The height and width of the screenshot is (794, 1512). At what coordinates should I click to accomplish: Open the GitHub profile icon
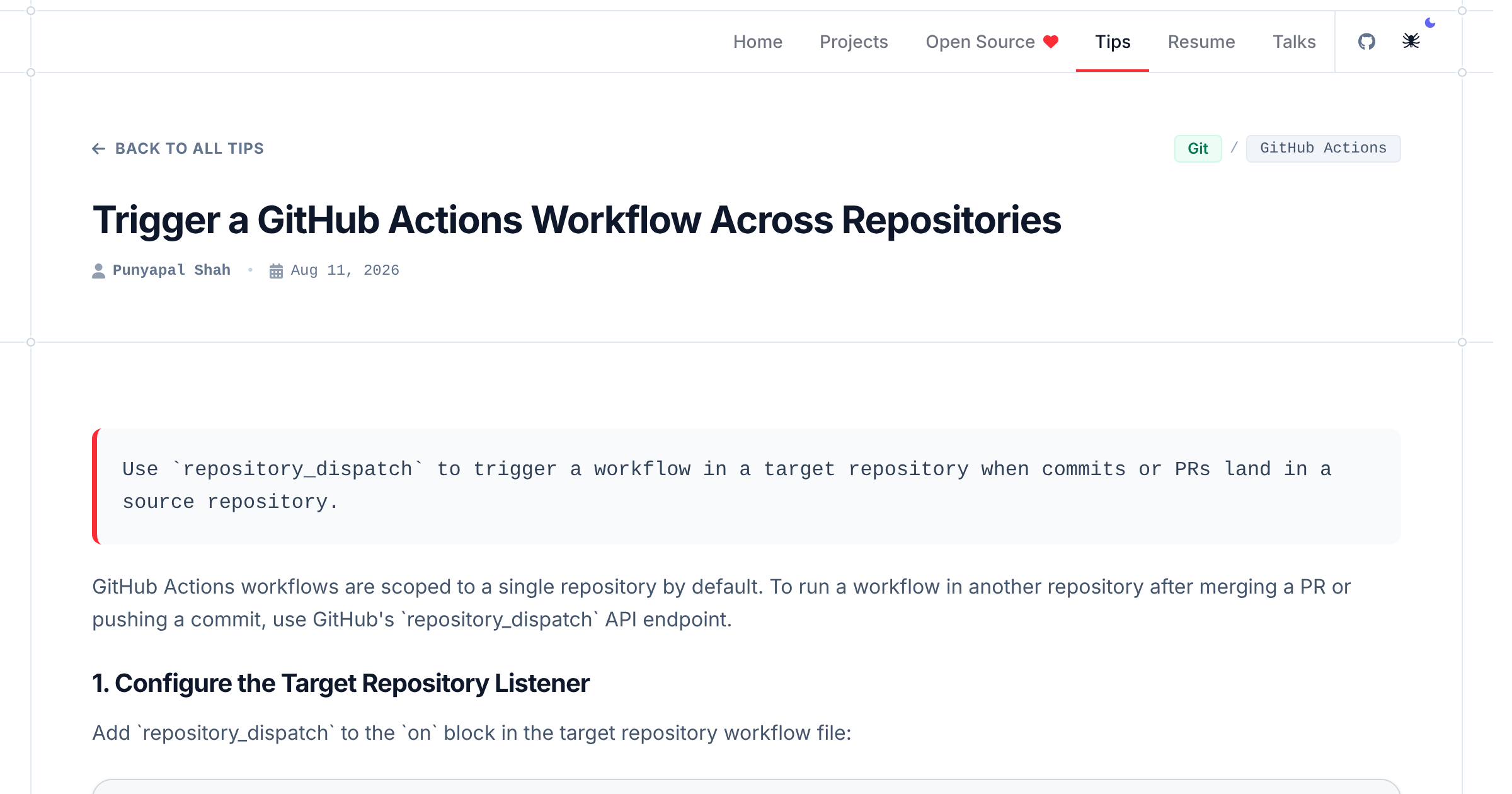point(1366,42)
